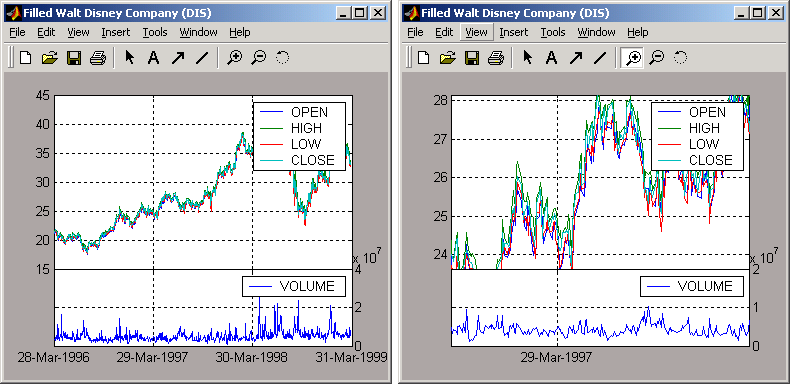Screen dimensions: 790x384
Task: Maximize the left figure window
Action: [360, 13]
